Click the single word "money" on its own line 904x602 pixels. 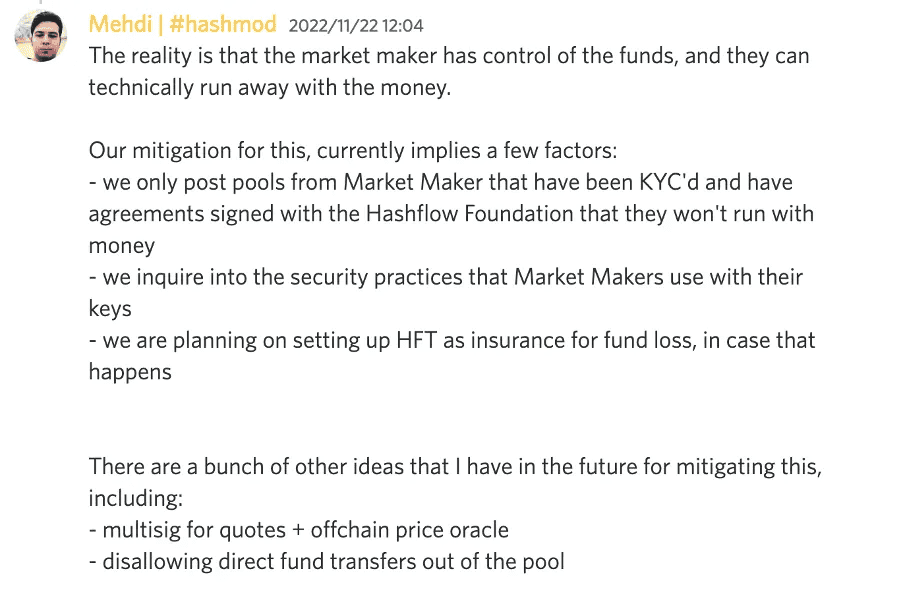coord(122,245)
